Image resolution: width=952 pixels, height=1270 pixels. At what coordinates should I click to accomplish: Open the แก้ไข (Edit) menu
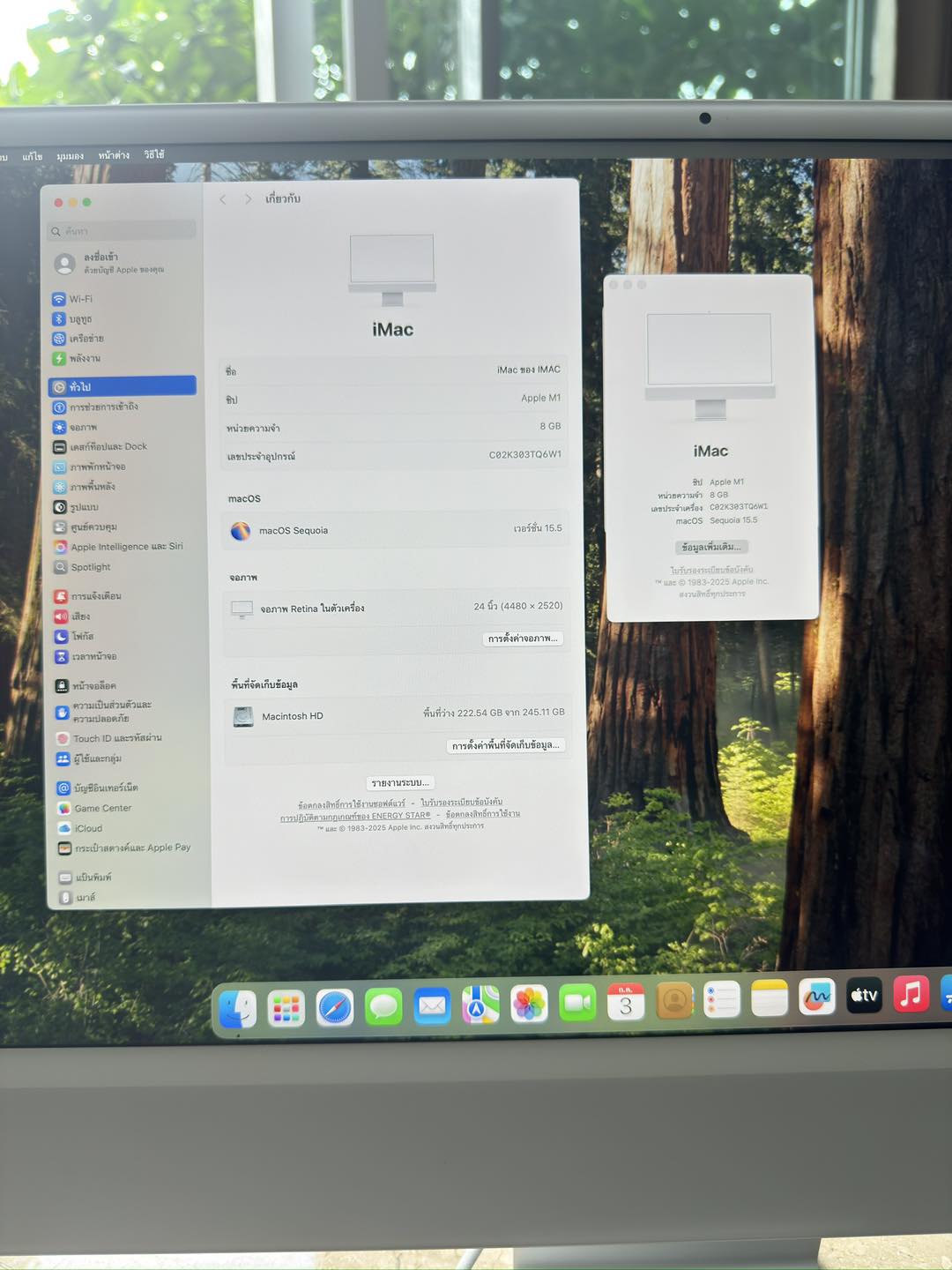[33, 156]
